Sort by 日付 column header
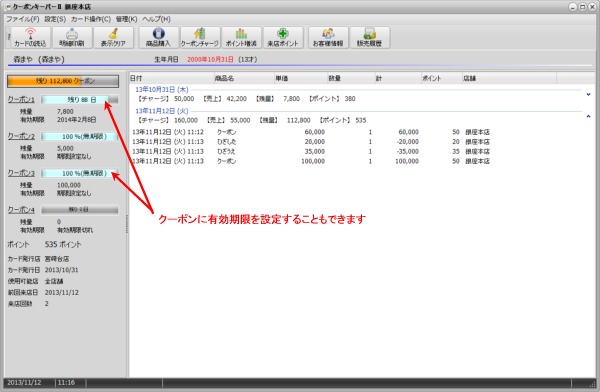 [171, 78]
